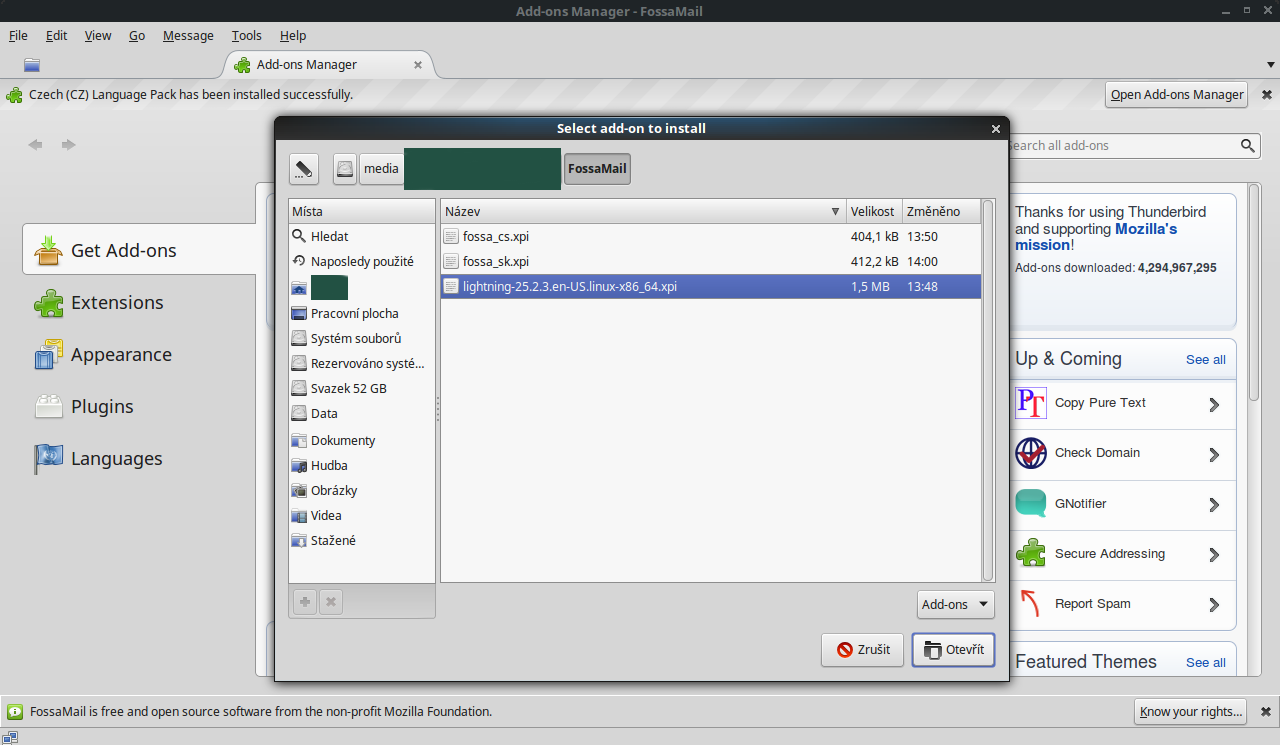This screenshot has width=1280, height=745.
Task: Select the Appearance category
Action: coord(140,354)
